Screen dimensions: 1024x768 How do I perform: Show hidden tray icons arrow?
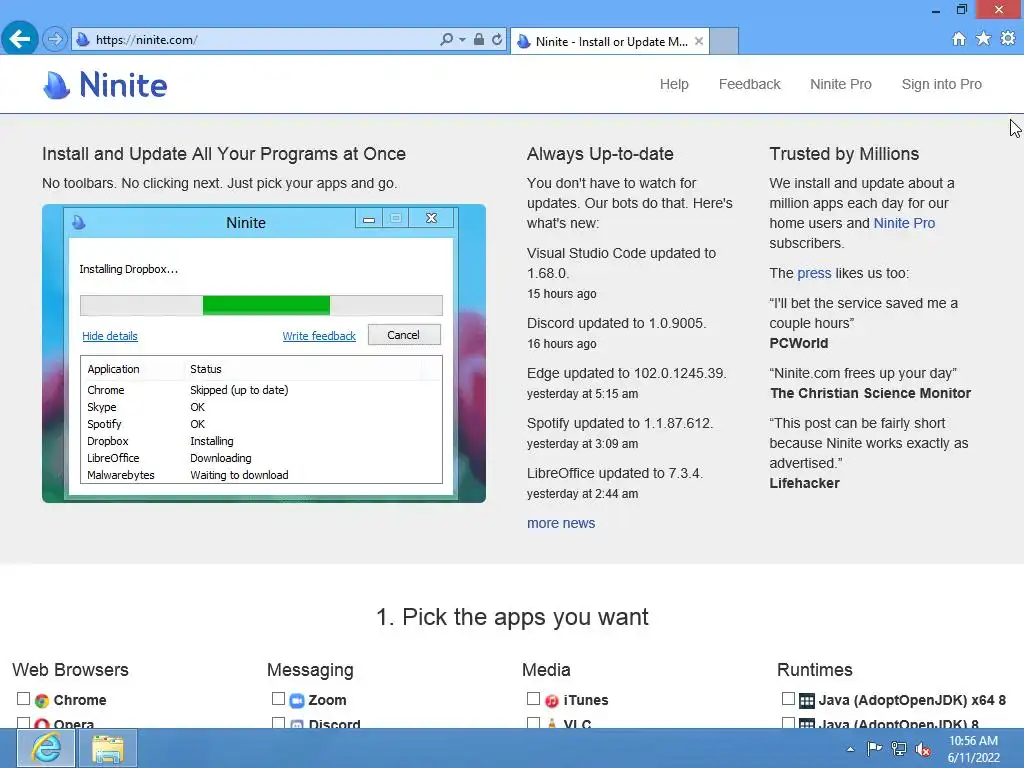coord(850,749)
